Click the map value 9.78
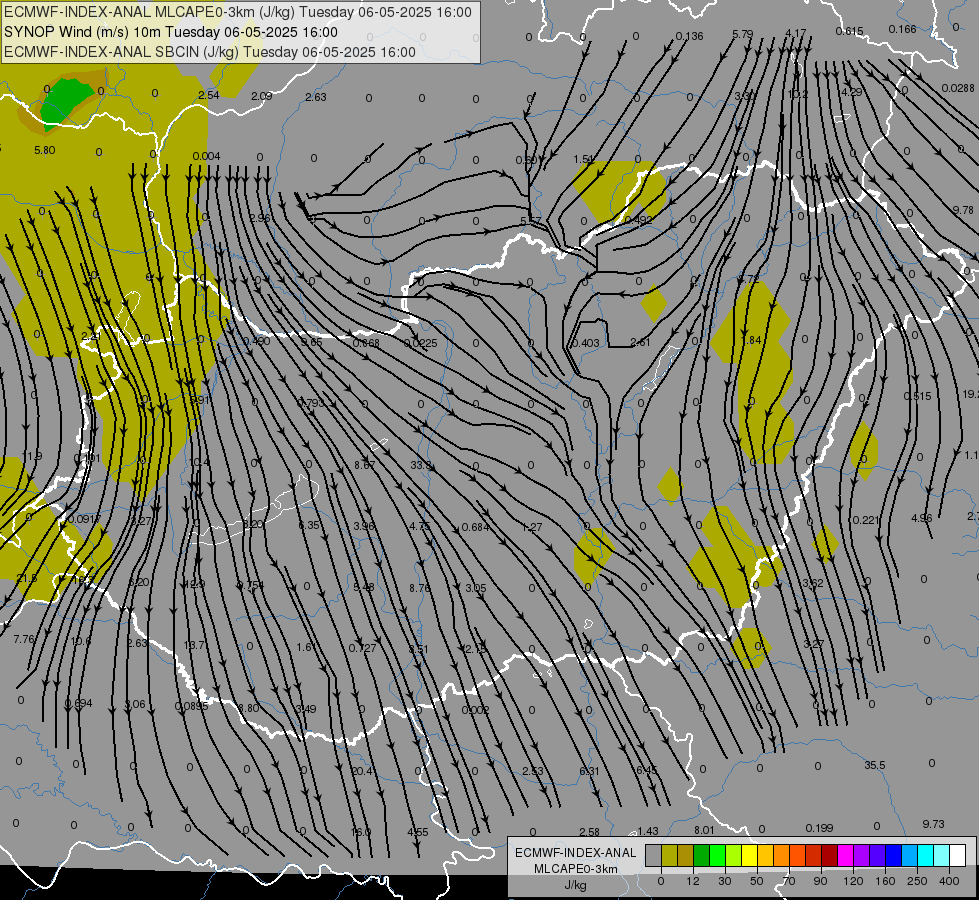Image resolution: width=979 pixels, height=900 pixels. (963, 210)
